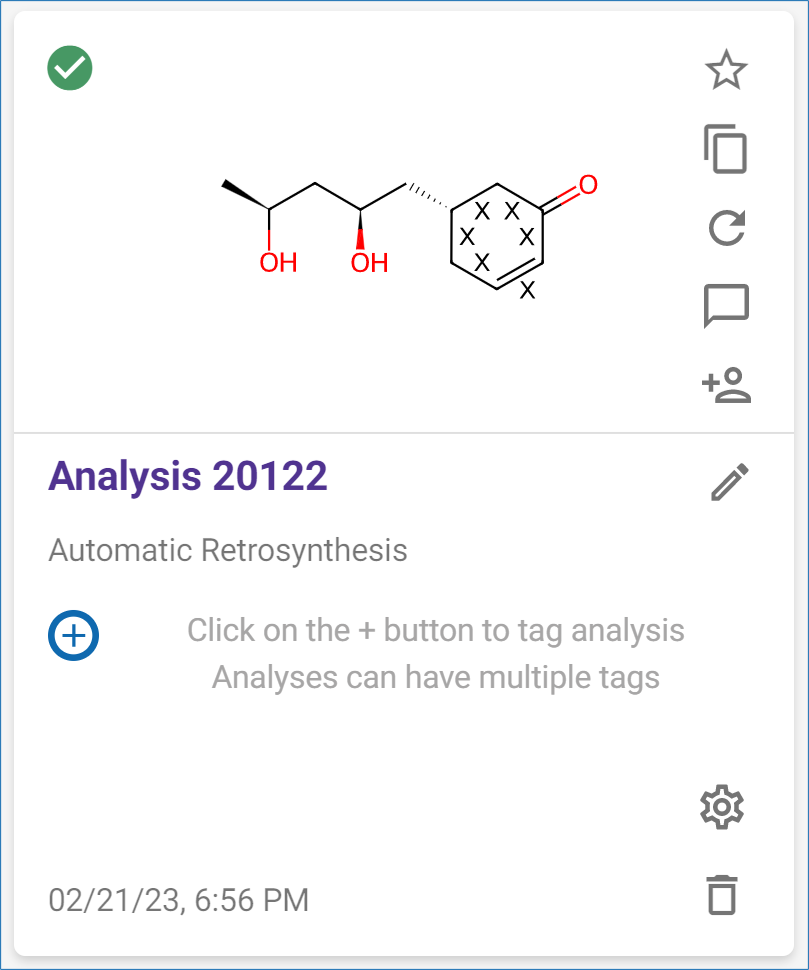809x970 pixels.
Task: Click the X mark below the ring double bond
Action: coord(528,292)
